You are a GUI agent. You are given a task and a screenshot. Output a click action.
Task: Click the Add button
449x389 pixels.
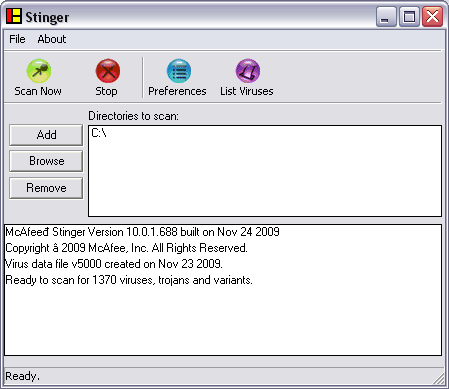46,135
